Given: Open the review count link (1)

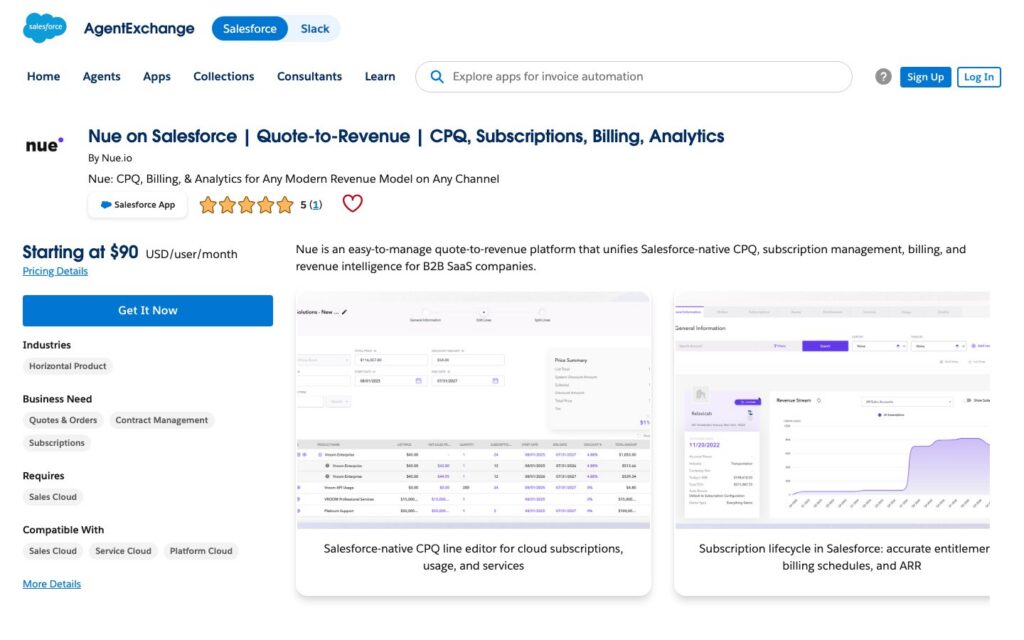Looking at the screenshot, I should pos(315,205).
